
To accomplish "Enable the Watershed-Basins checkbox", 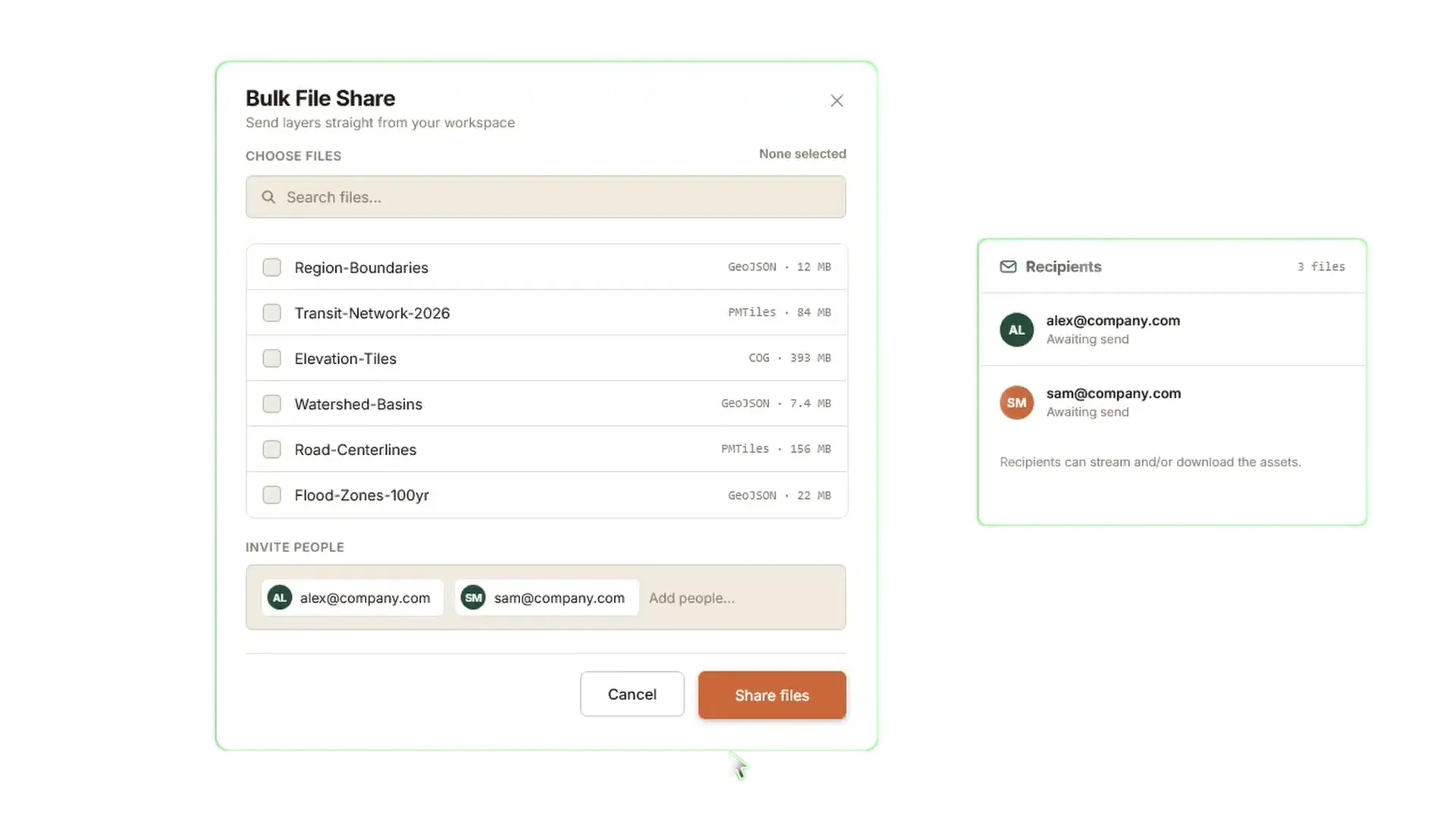I will [271, 403].
